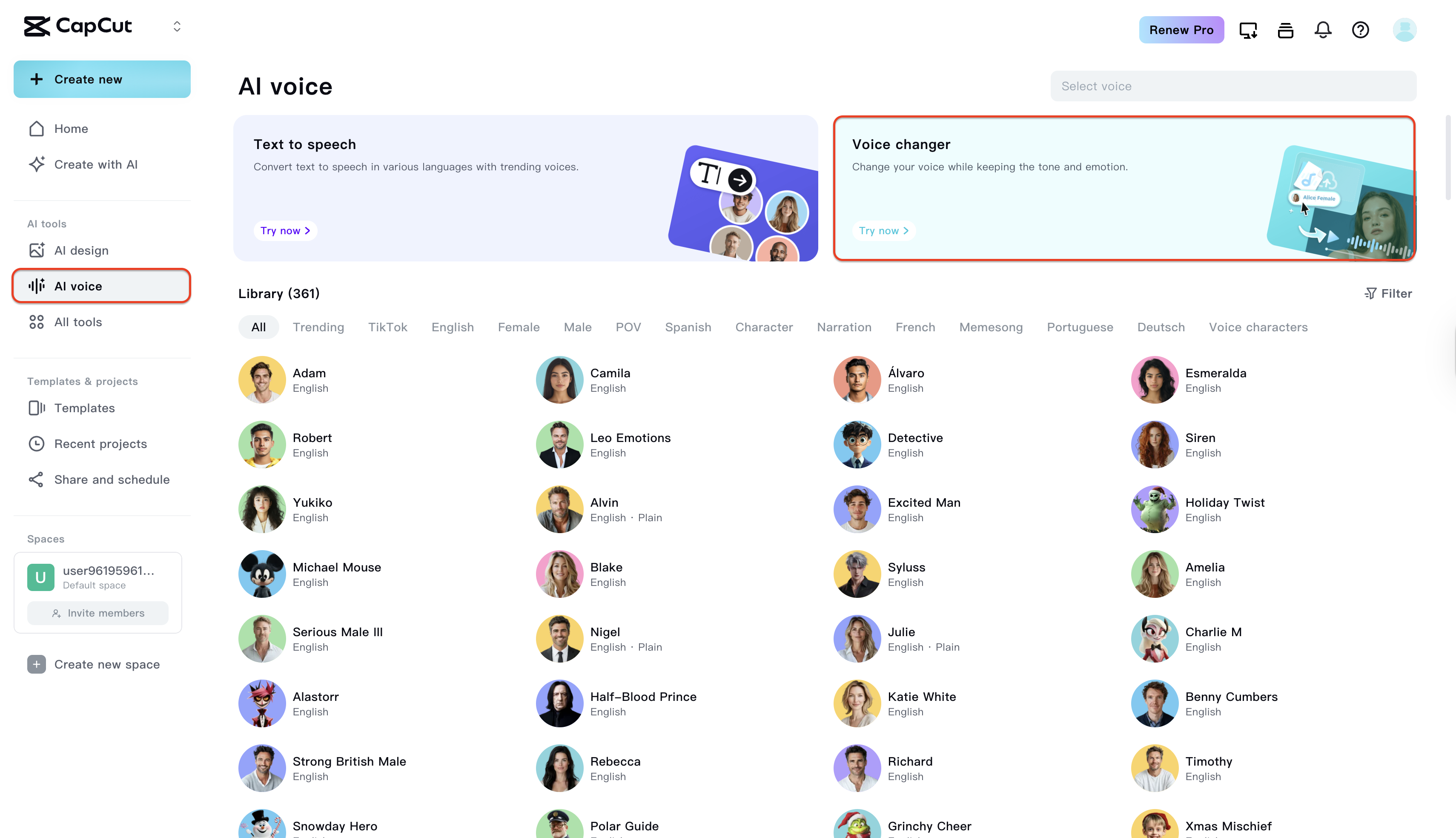1456x838 pixels.
Task: Open Recent projects from sidebar
Action: [x=100, y=444]
